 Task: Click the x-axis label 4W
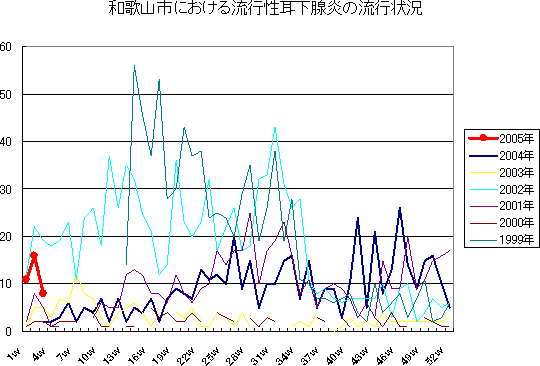pos(39,354)
